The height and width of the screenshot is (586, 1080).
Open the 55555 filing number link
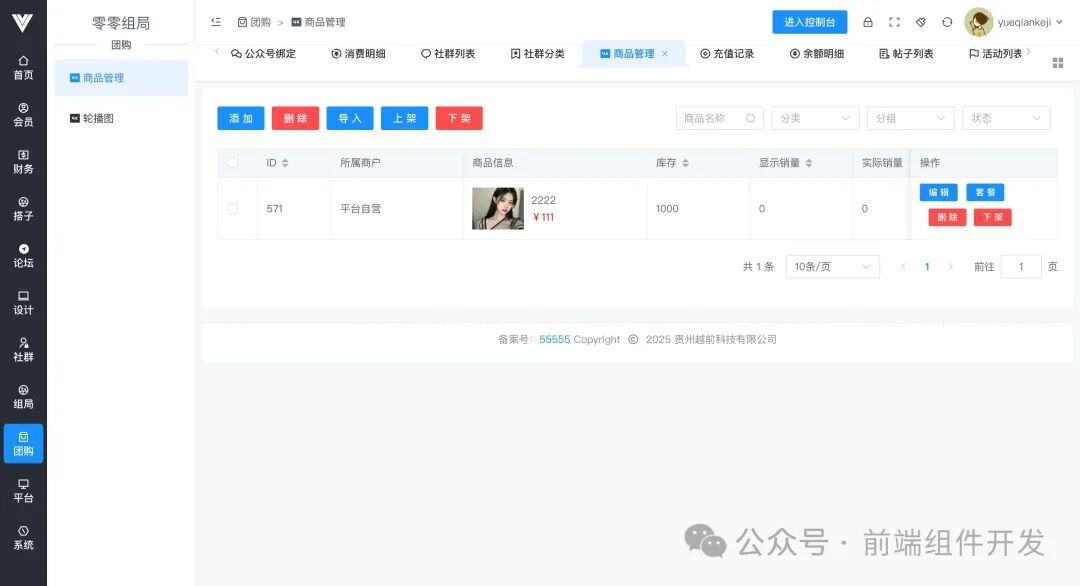[x=554, y=339]
